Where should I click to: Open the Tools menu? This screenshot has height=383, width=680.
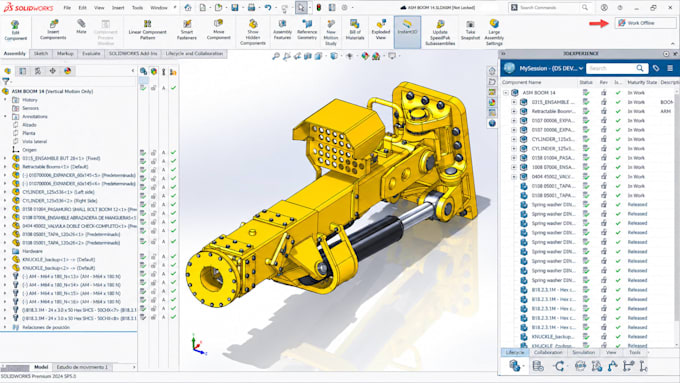[x=137, y=7]
